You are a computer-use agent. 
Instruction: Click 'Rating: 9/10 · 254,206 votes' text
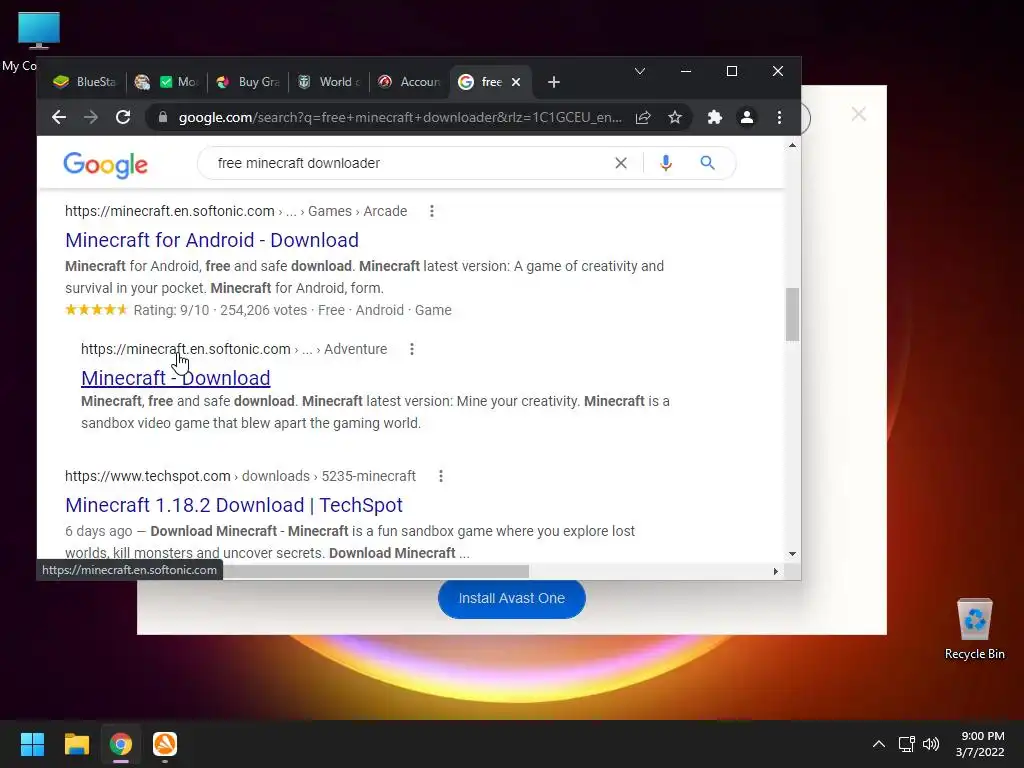pos(220,310)
